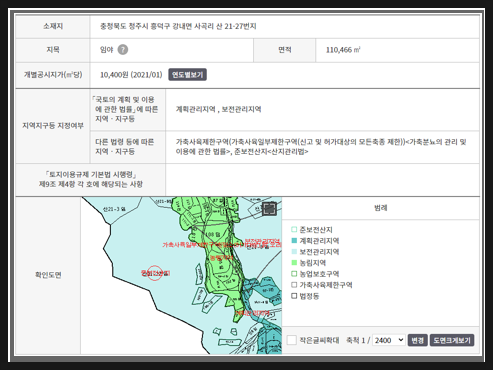The width and height of the screenshot is (493, 370).
Task: Apply the scale with the 변경 button
Action: coord(417,340)
